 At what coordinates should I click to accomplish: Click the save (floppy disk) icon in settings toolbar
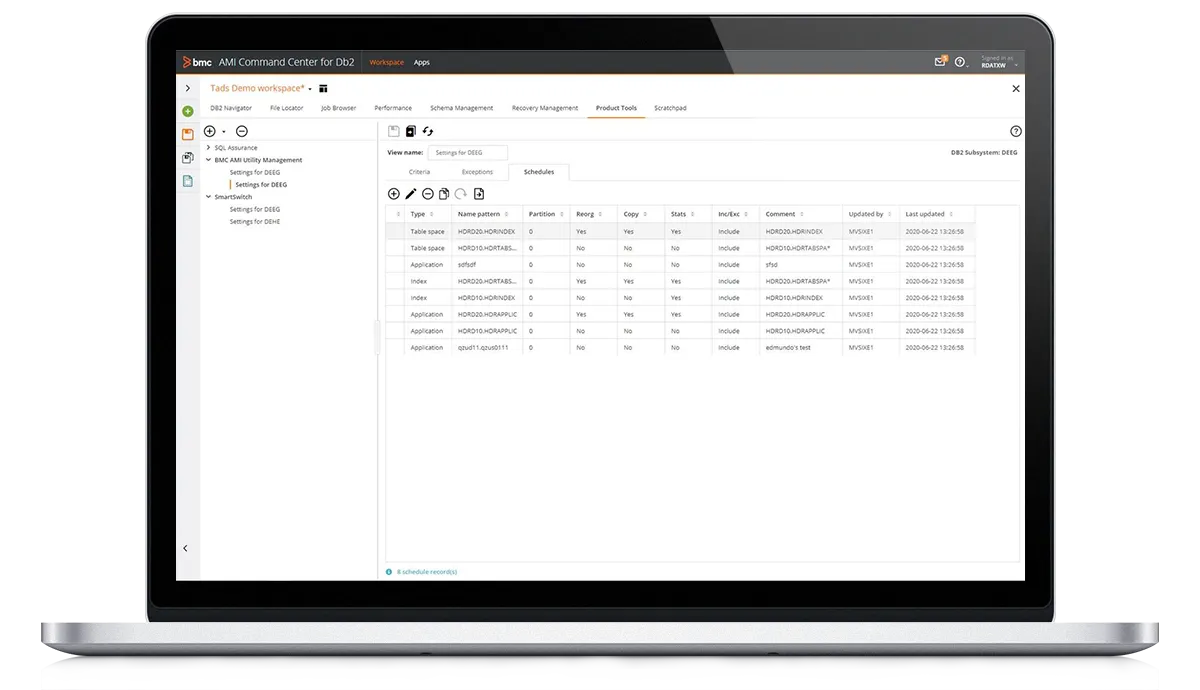point(394,131)
